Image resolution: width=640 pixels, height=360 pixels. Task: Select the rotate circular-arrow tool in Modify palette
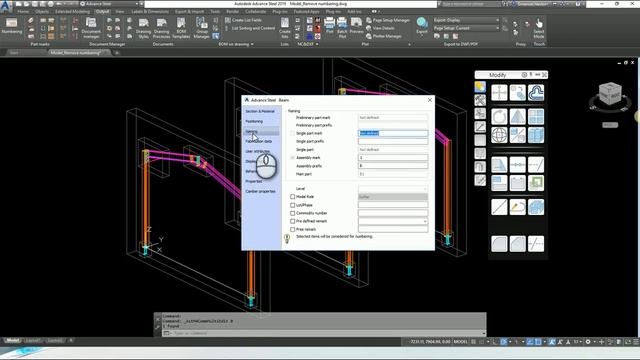click(499, 117)
